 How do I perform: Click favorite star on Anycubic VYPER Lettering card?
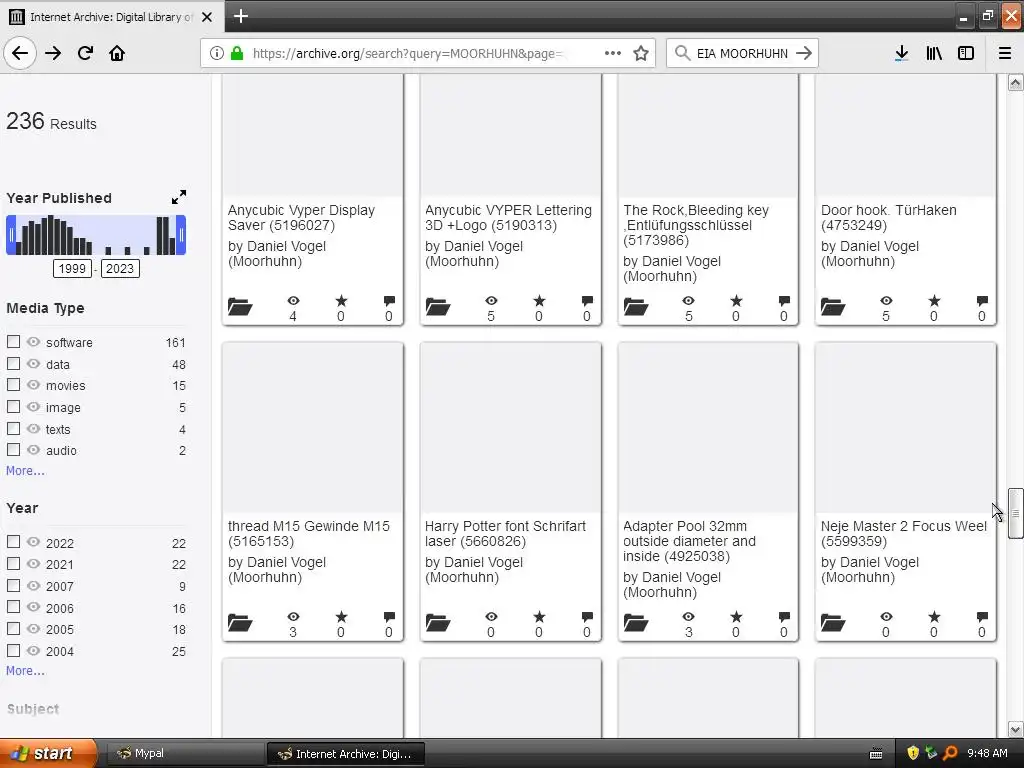[x=537, y=301]
